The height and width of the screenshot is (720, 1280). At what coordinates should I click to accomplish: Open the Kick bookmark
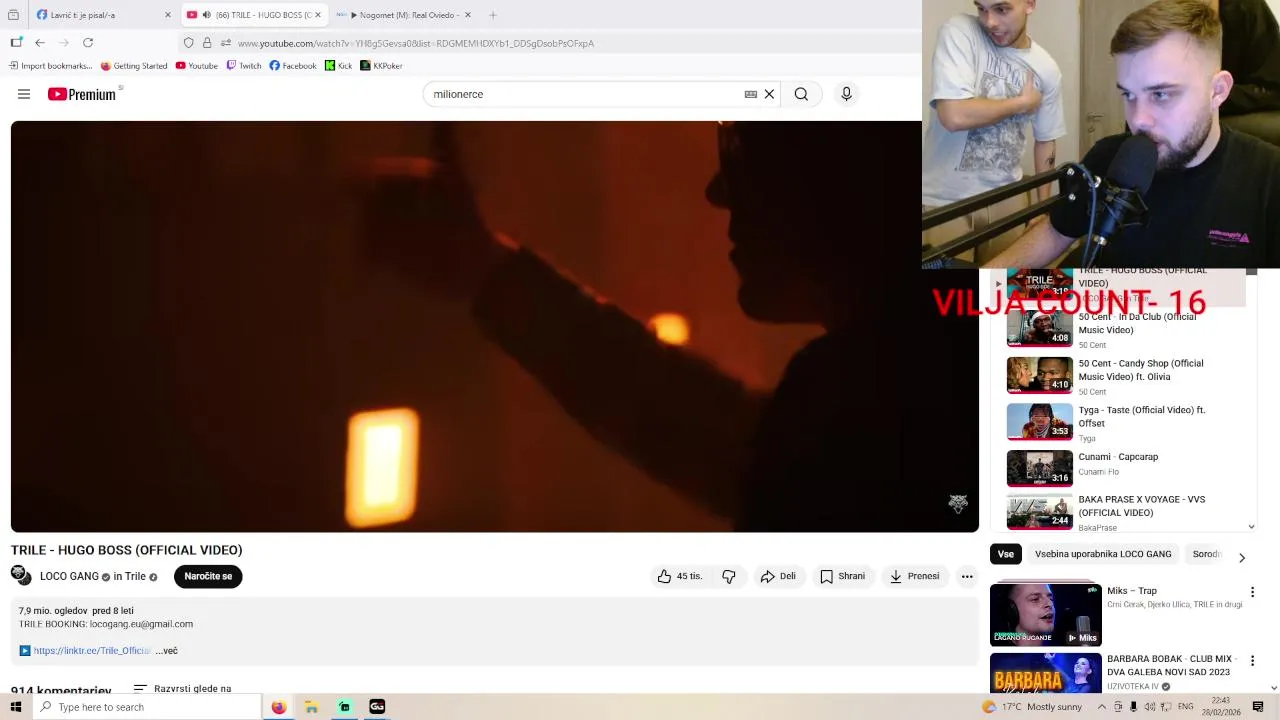coord(338,66)
